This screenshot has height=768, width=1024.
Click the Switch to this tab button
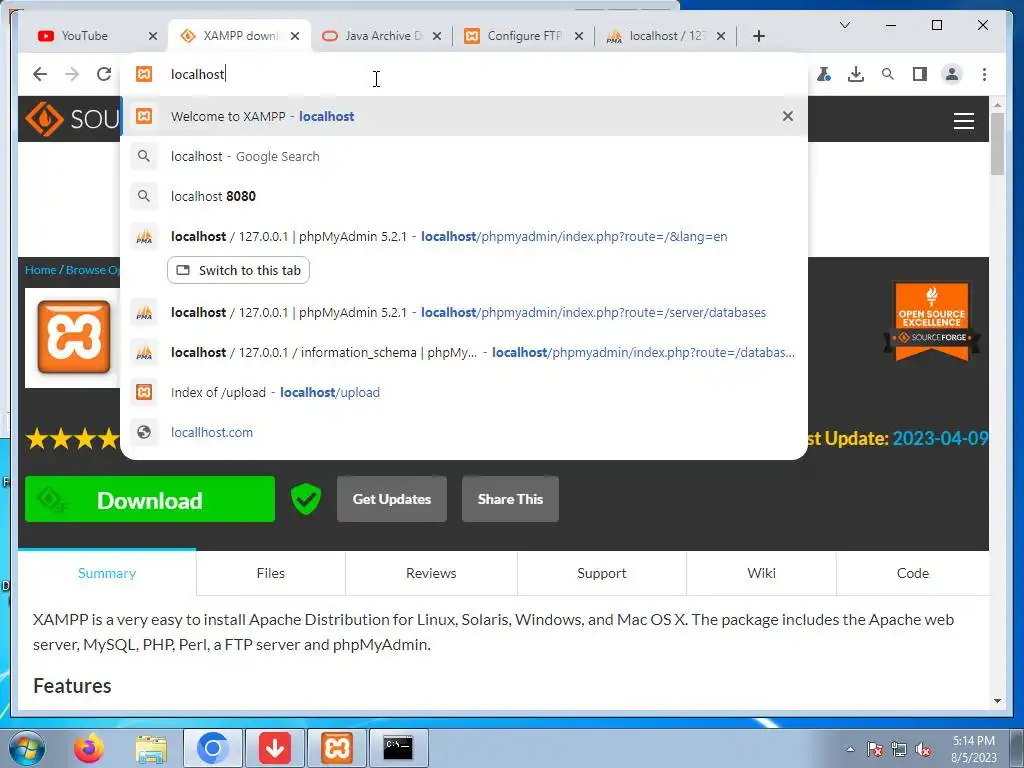[x=238, y=270]
